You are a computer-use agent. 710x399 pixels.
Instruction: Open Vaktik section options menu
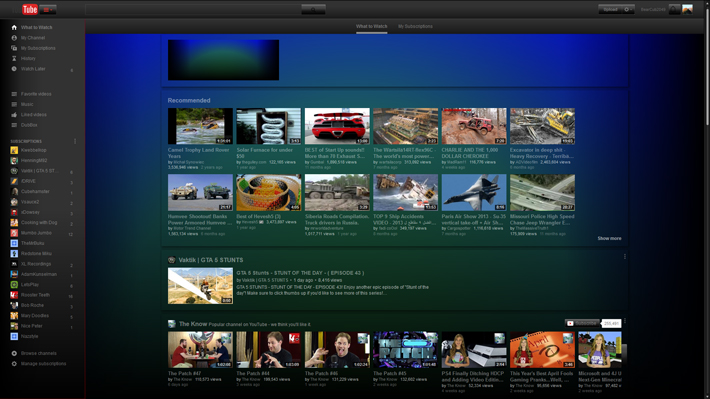point(625,257)
